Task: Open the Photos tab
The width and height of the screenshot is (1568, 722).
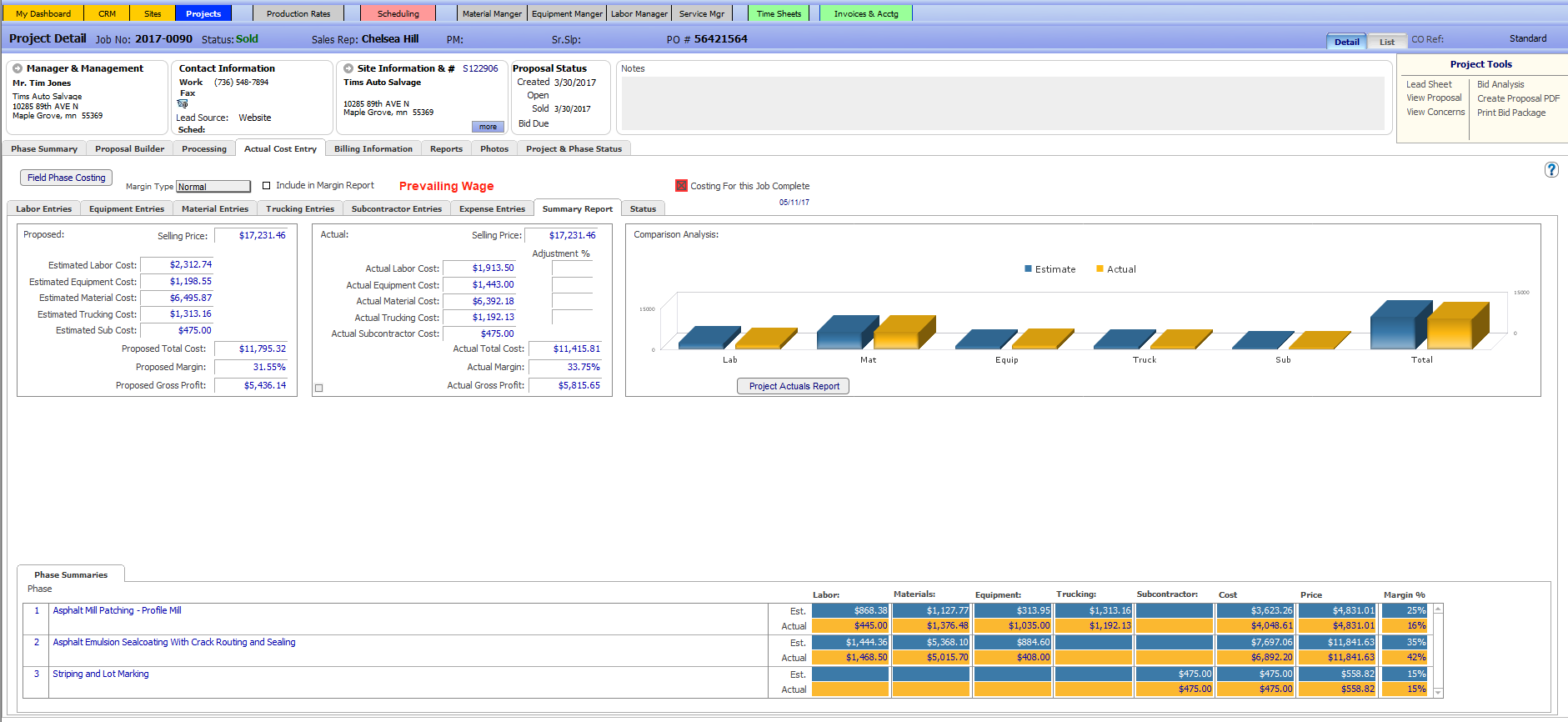Action: (494, 148)
